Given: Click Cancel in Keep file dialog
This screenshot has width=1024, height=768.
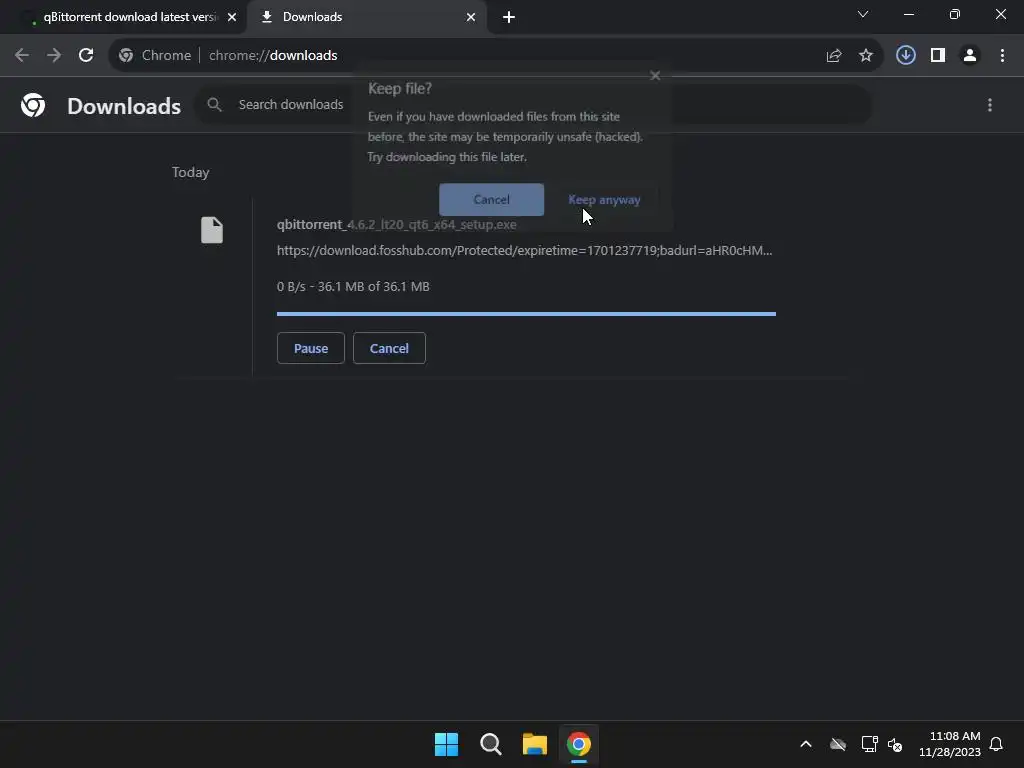Looking at the screenshot, I should [x=491, y=199].
